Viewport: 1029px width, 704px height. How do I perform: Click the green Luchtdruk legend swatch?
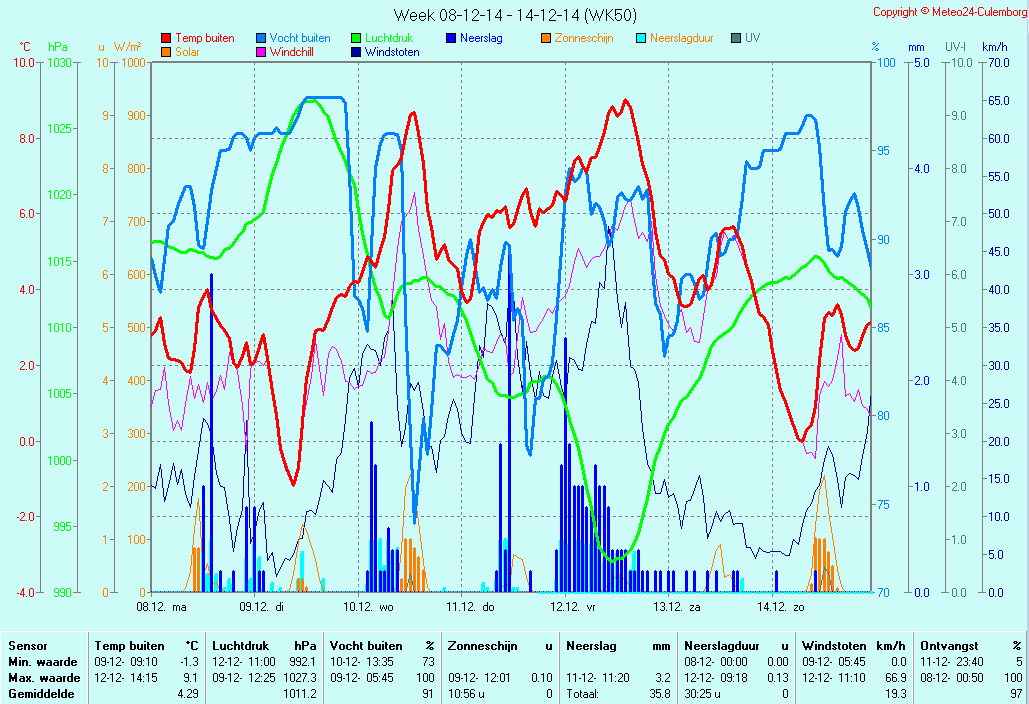pyautogui.click(x=356, y=39)
